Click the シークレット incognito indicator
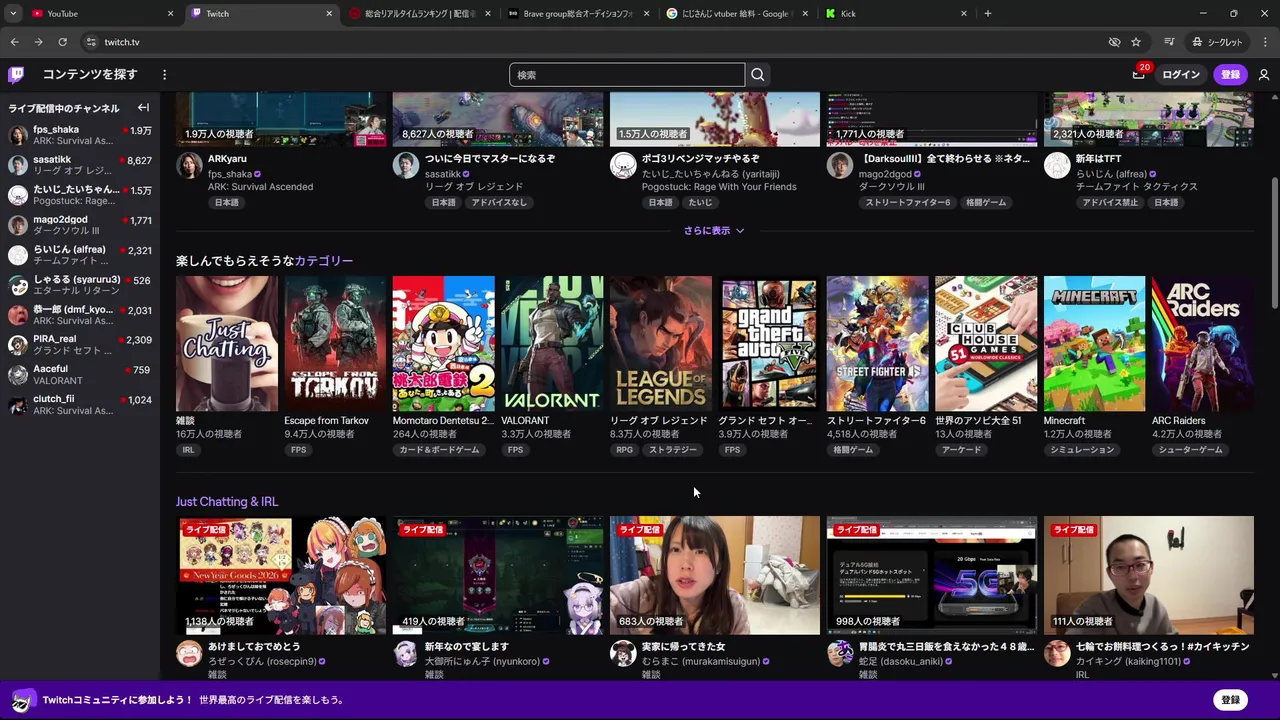This screenshot has width=1280, height=720. (x=1216, y=42)
